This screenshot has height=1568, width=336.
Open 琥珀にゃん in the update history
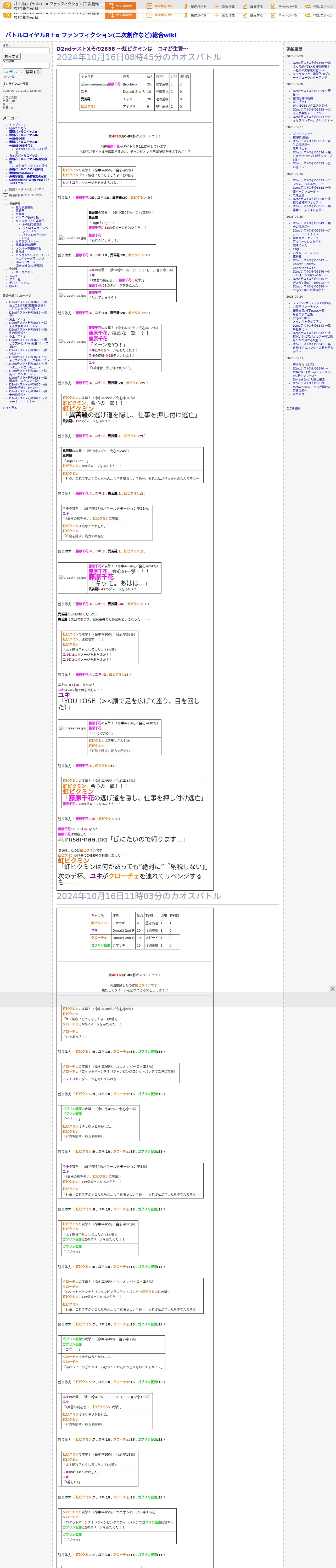tap(300, 245)
